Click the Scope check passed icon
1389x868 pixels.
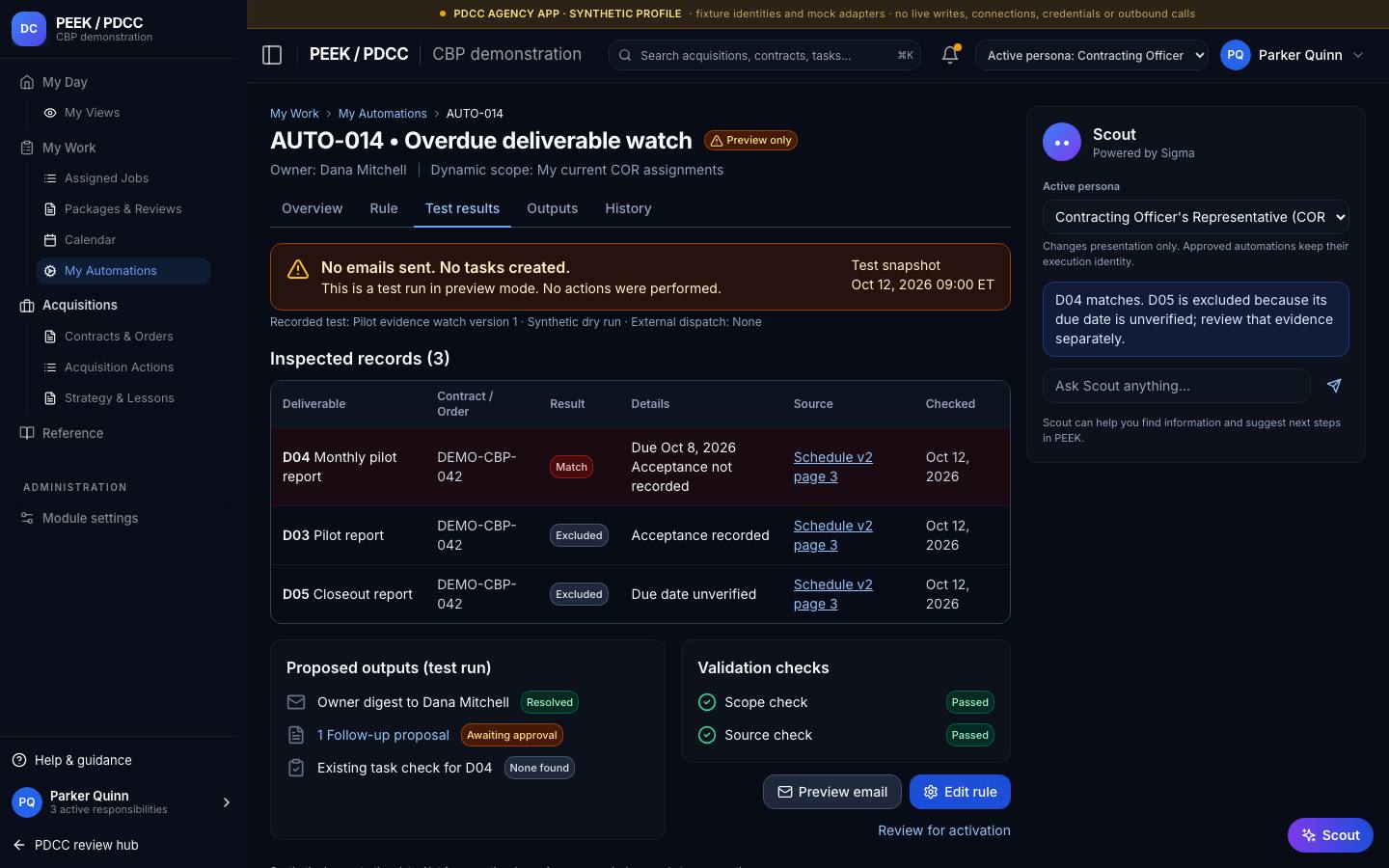click(x=707, y=702)
